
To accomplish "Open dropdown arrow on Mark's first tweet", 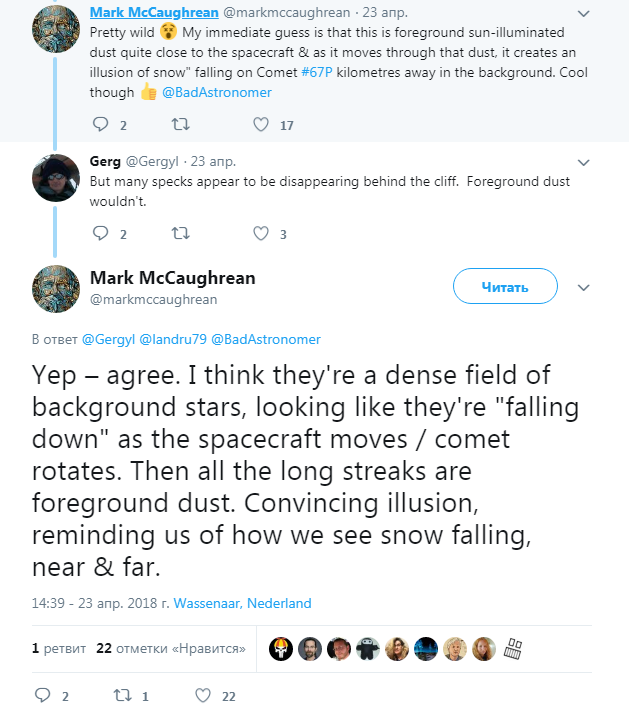I will point(584,13).
